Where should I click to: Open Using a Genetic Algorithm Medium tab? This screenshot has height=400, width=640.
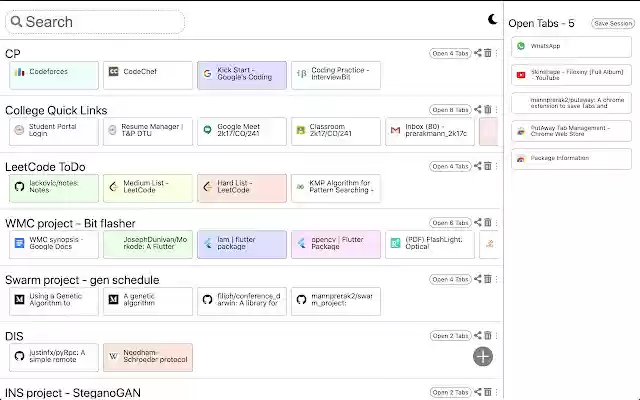(54, 301)
